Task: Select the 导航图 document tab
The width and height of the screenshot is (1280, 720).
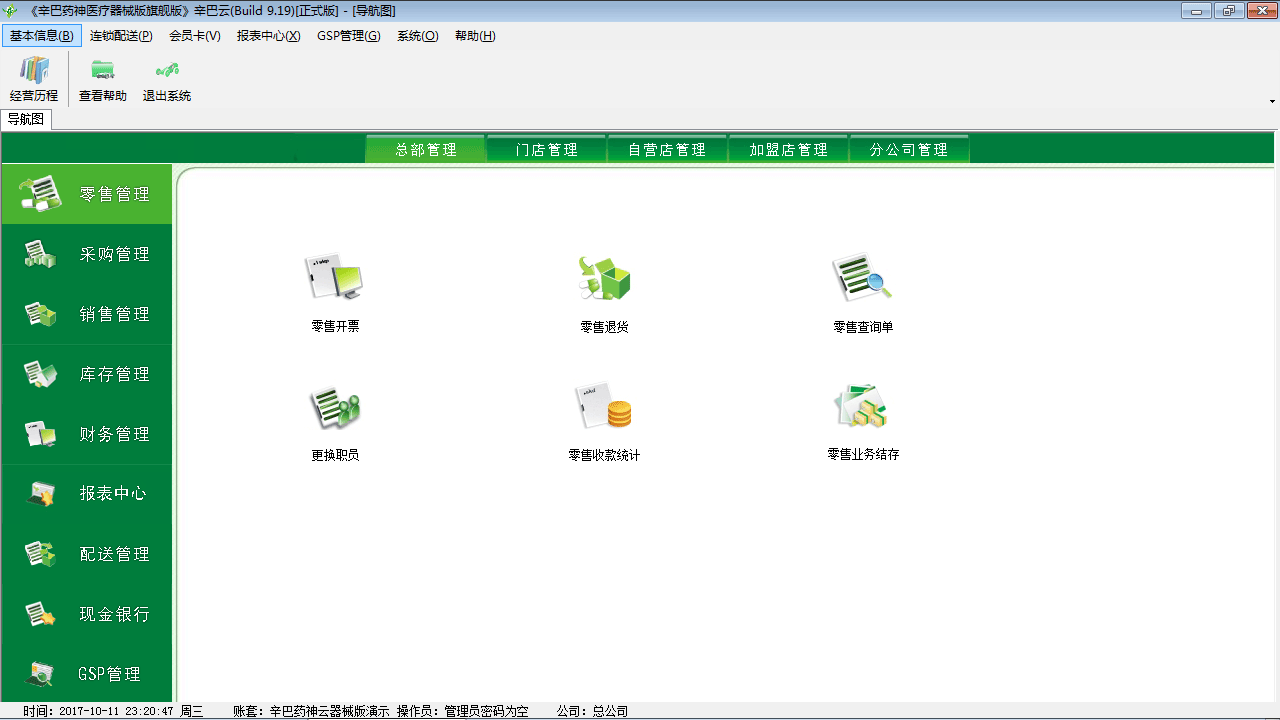Action: click(26, 120)
